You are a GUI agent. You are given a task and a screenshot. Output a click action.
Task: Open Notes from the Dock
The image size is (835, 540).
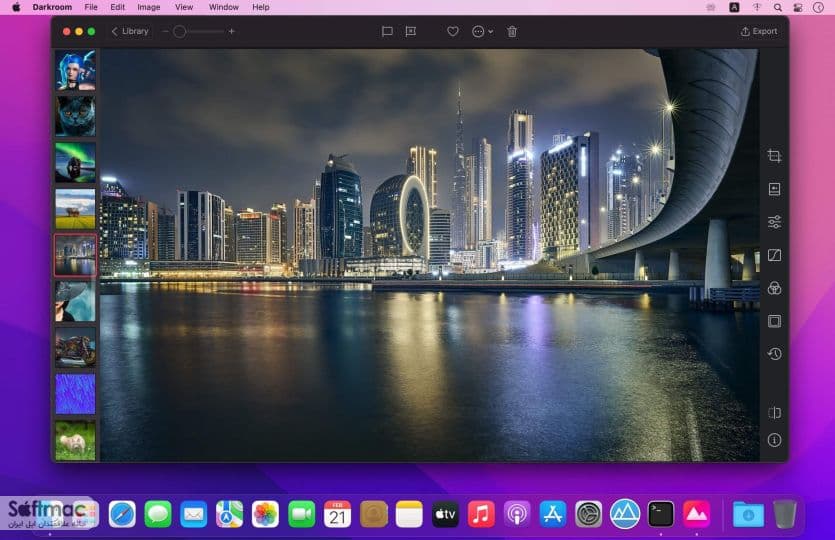pos(409,514)
